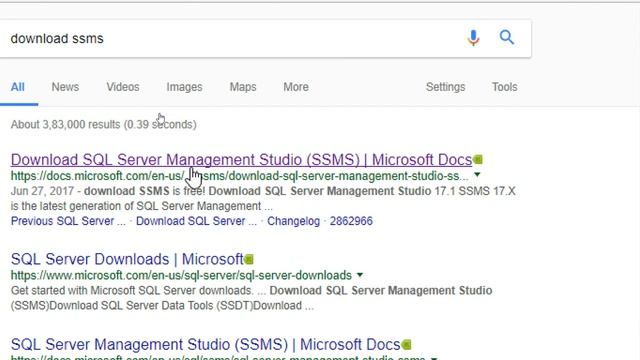Image resolution: width=640 pixels, height=360 pixels.
Task: Click the blue magnifier search icon
Action: [x=507, y=38]
